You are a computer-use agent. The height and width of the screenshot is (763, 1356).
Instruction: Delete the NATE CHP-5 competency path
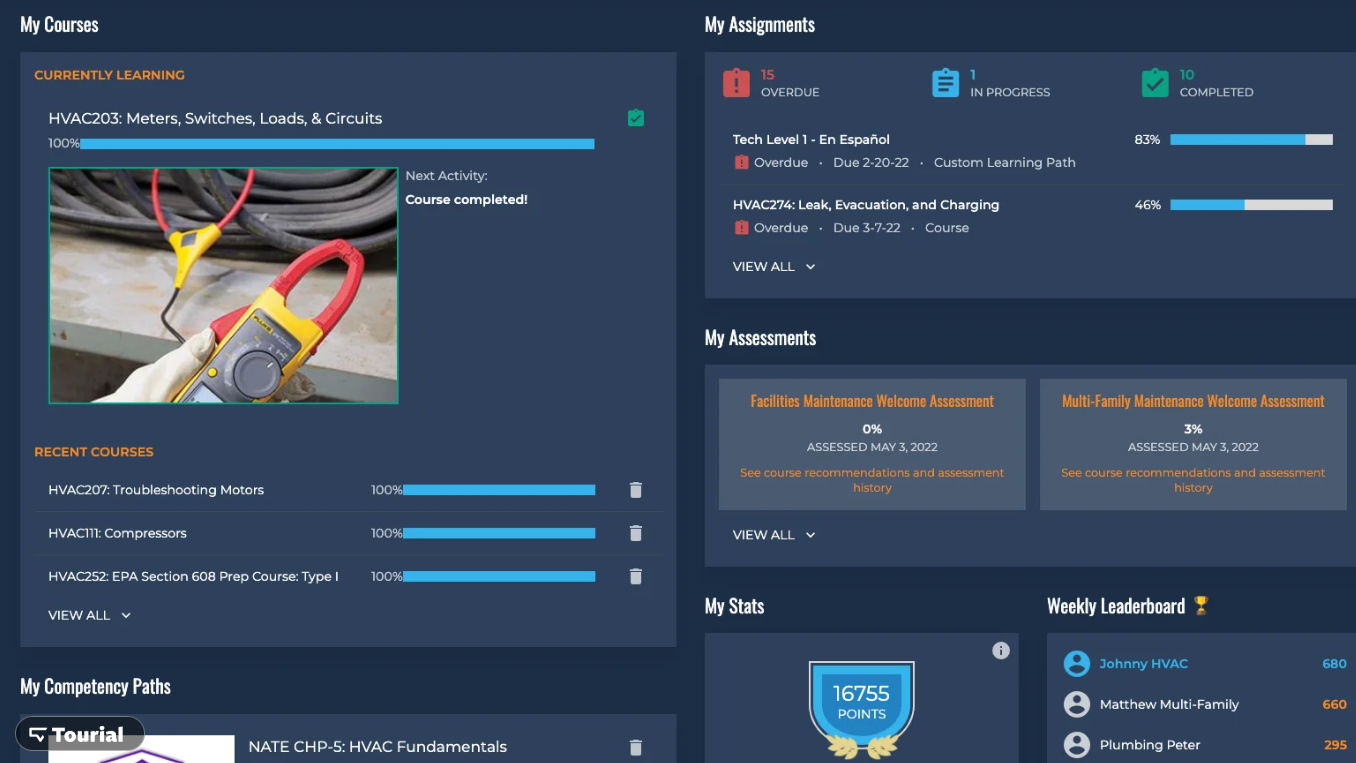pyautogui.click(x=636, y=747)
